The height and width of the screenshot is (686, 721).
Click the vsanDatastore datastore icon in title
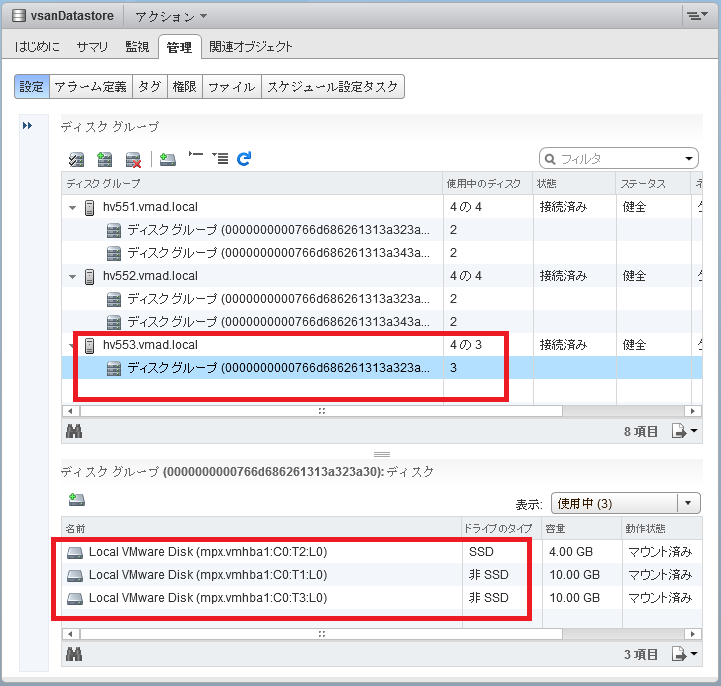(x=19, y=16)
